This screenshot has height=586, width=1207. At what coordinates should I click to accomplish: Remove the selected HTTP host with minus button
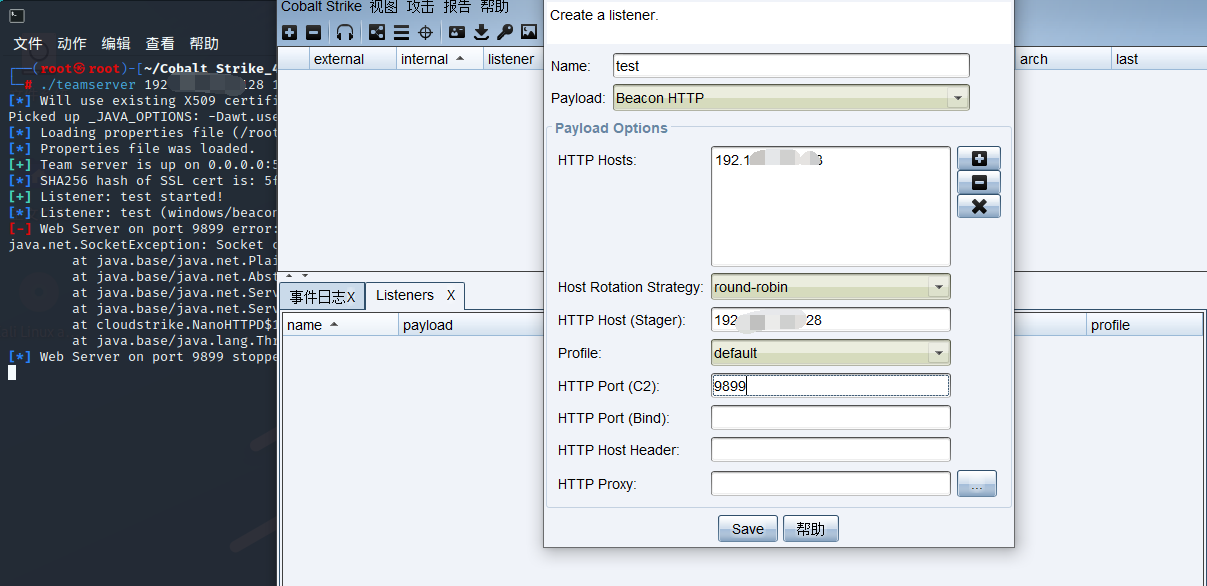(979, 183)
